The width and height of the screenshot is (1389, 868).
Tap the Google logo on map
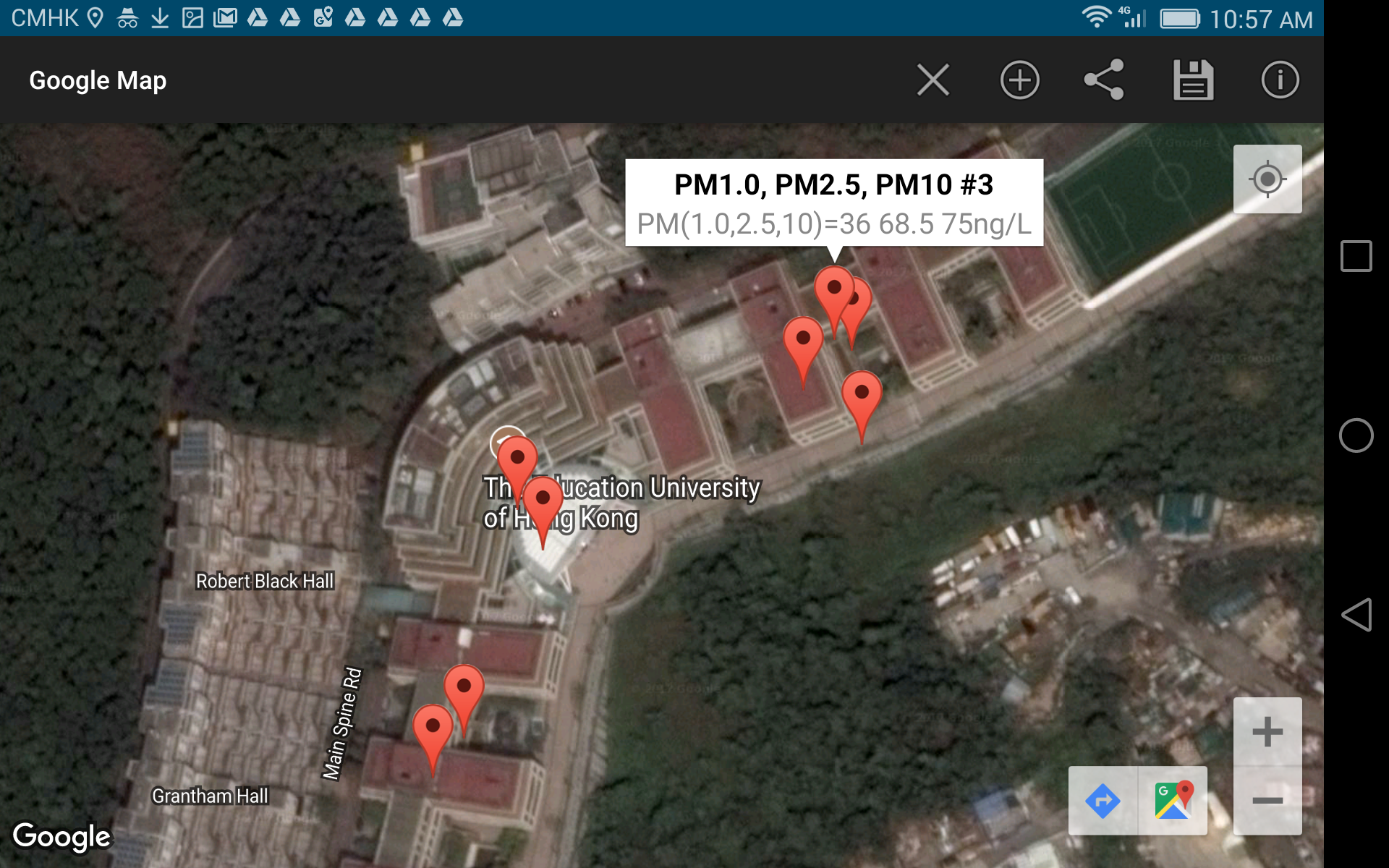tap(62, 837)
